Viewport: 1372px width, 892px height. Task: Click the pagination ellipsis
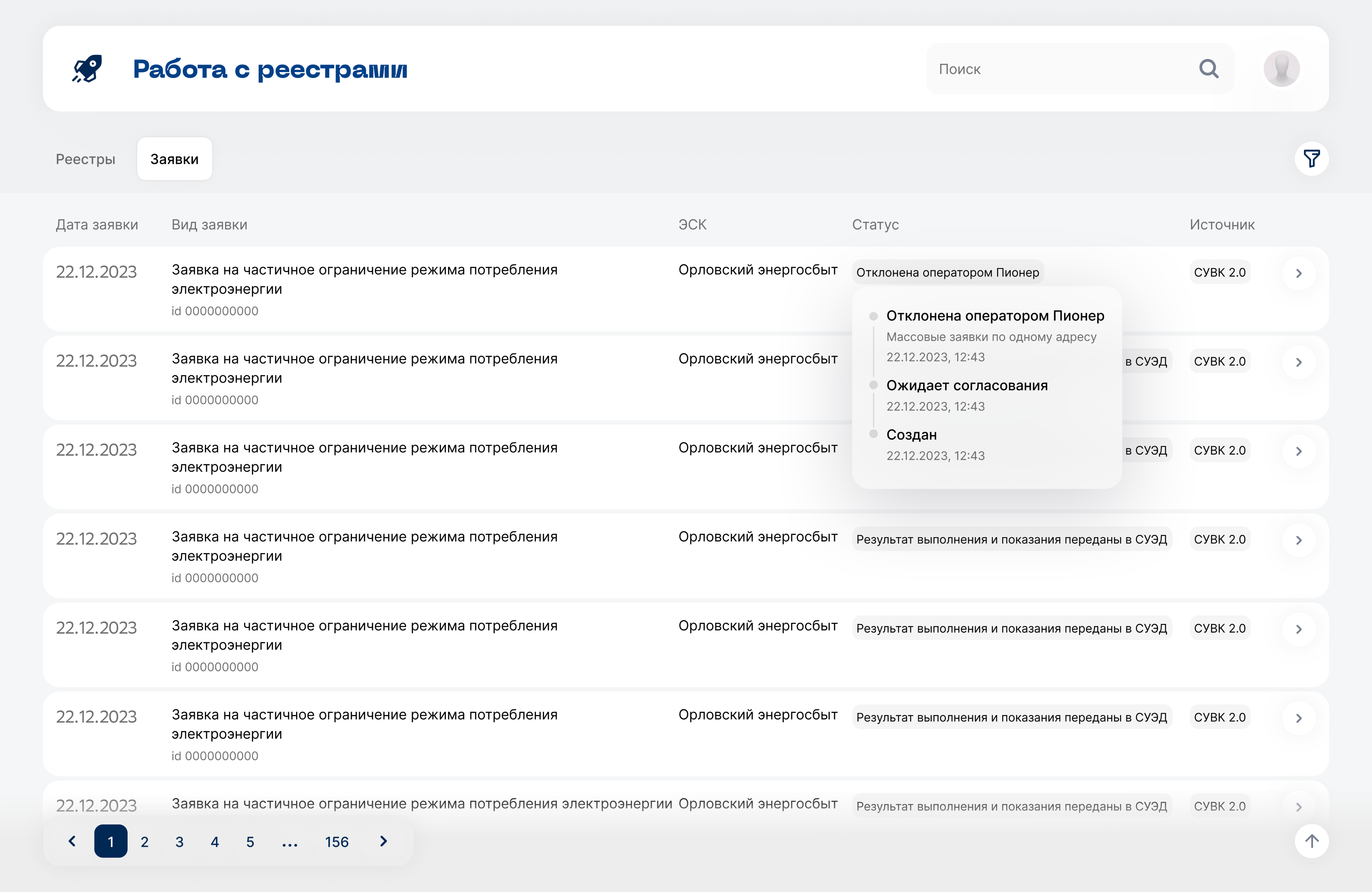(289, 842)
